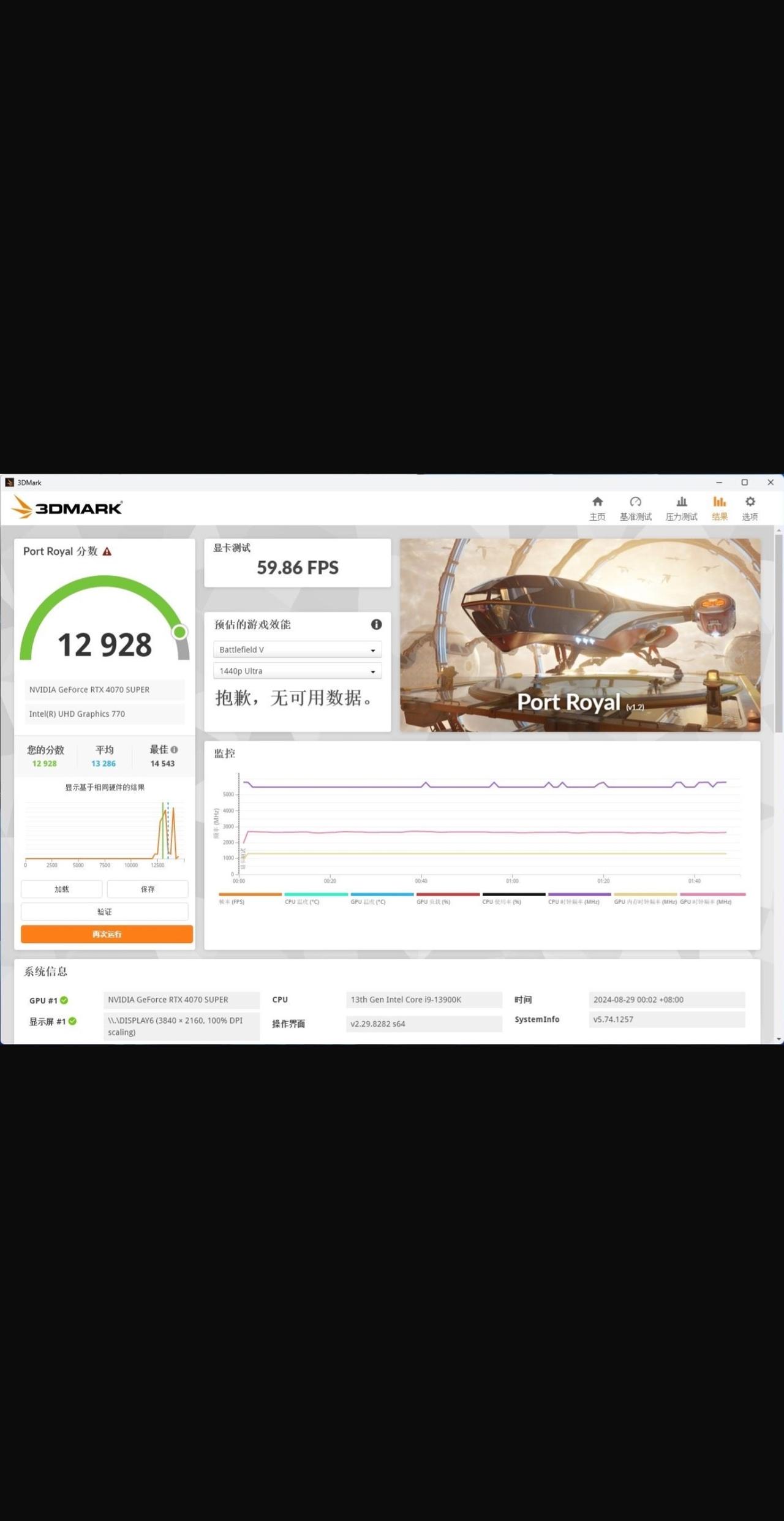784x1521 pixels.
Task: Click the 保存 save button
Action: [148, 889]
